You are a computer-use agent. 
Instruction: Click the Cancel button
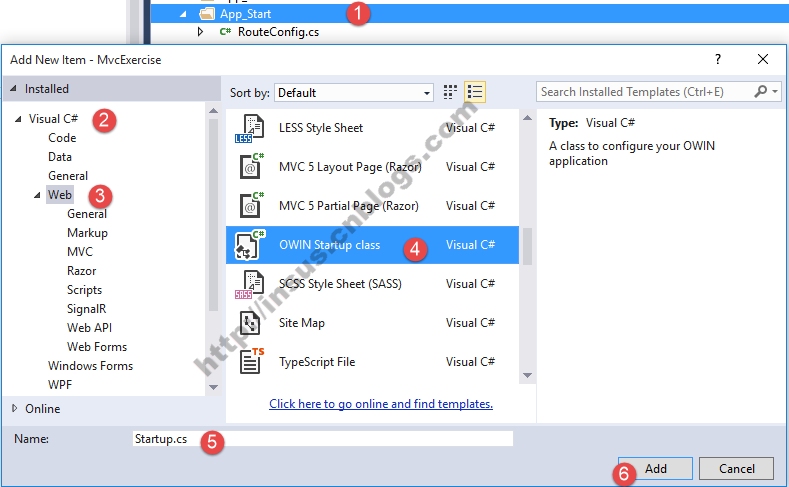pyautogui.click(x=735, y=469)
